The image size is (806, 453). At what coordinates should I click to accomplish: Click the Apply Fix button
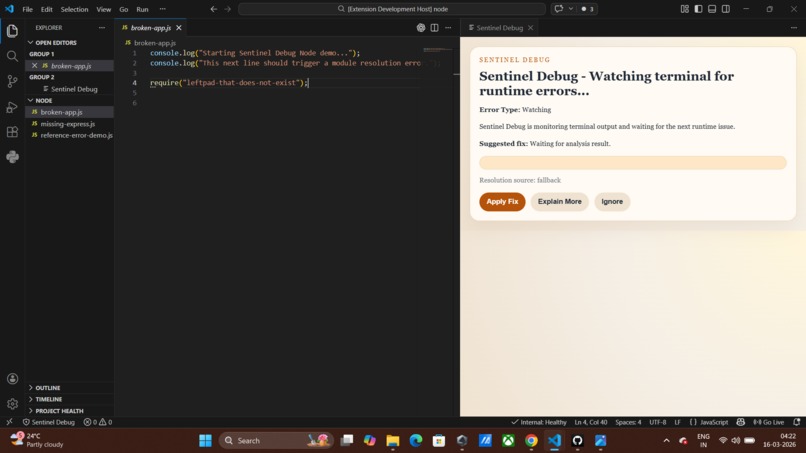coord(502,202)
